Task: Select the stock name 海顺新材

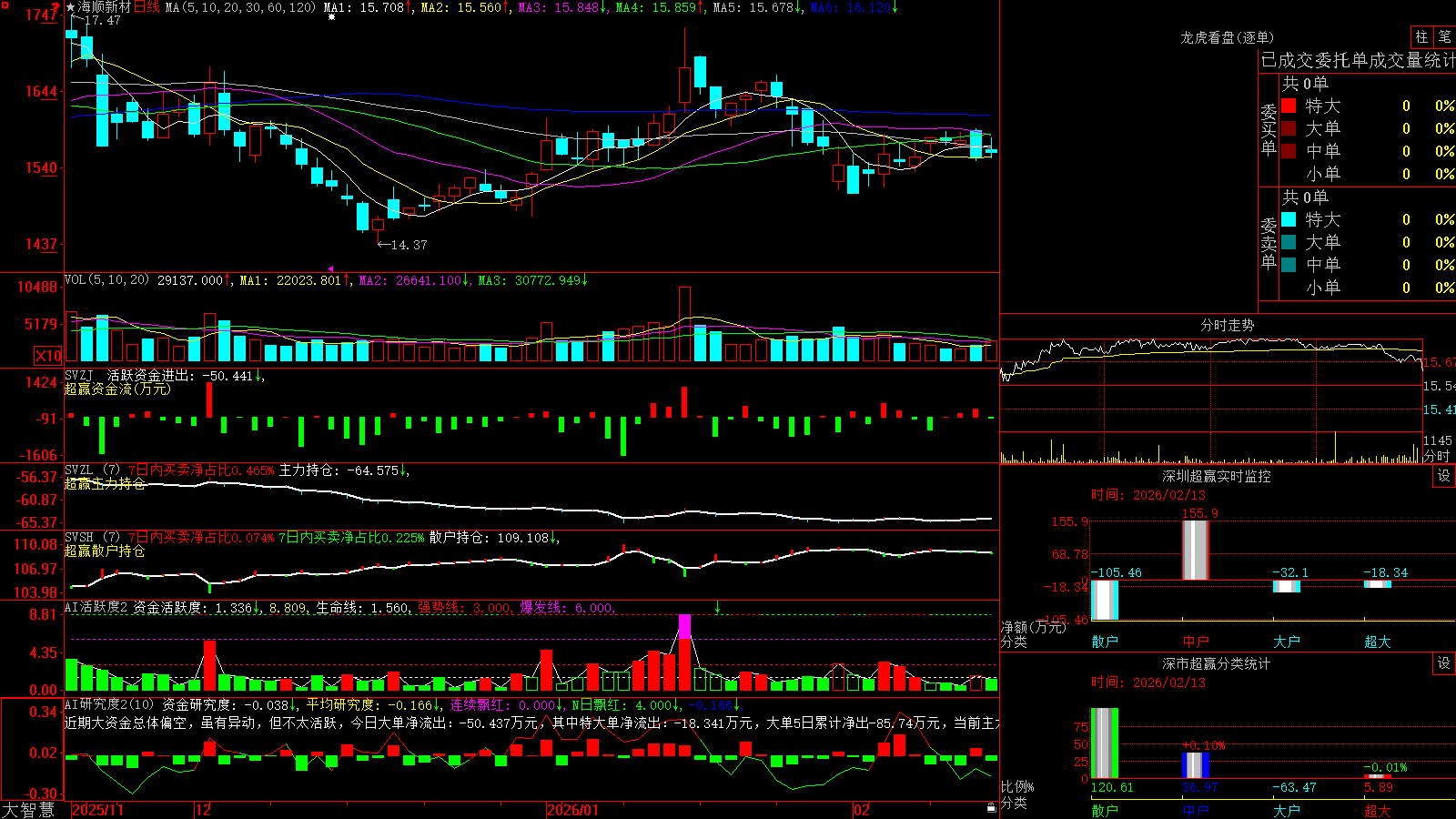Action: coord(105,7)
